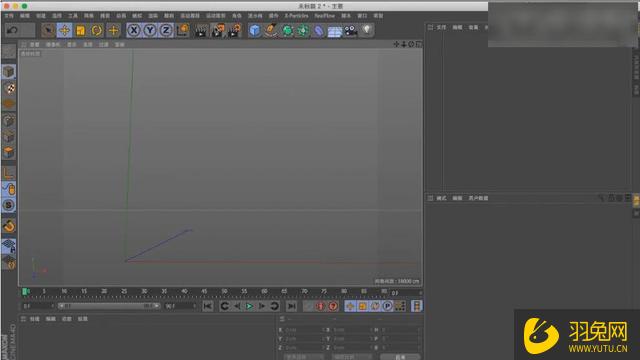Open the green array modeling objects icon

pos(303,31)
